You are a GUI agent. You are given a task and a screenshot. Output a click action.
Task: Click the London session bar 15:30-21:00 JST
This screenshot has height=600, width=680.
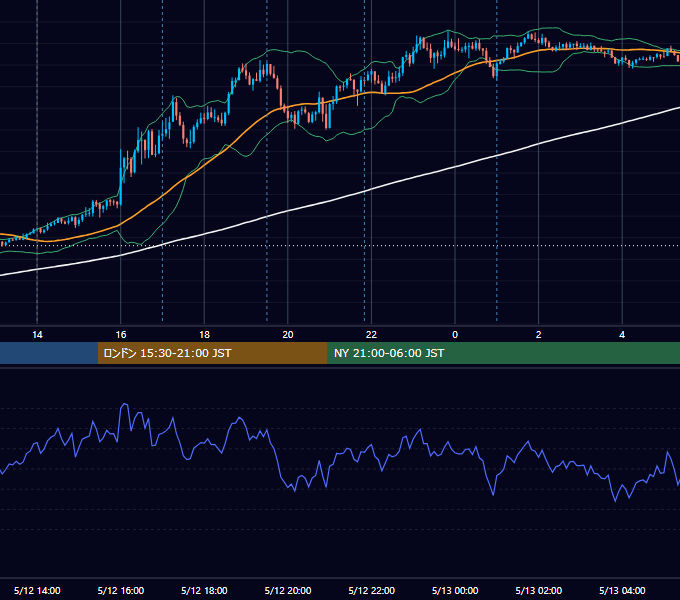tap(212, 353)
